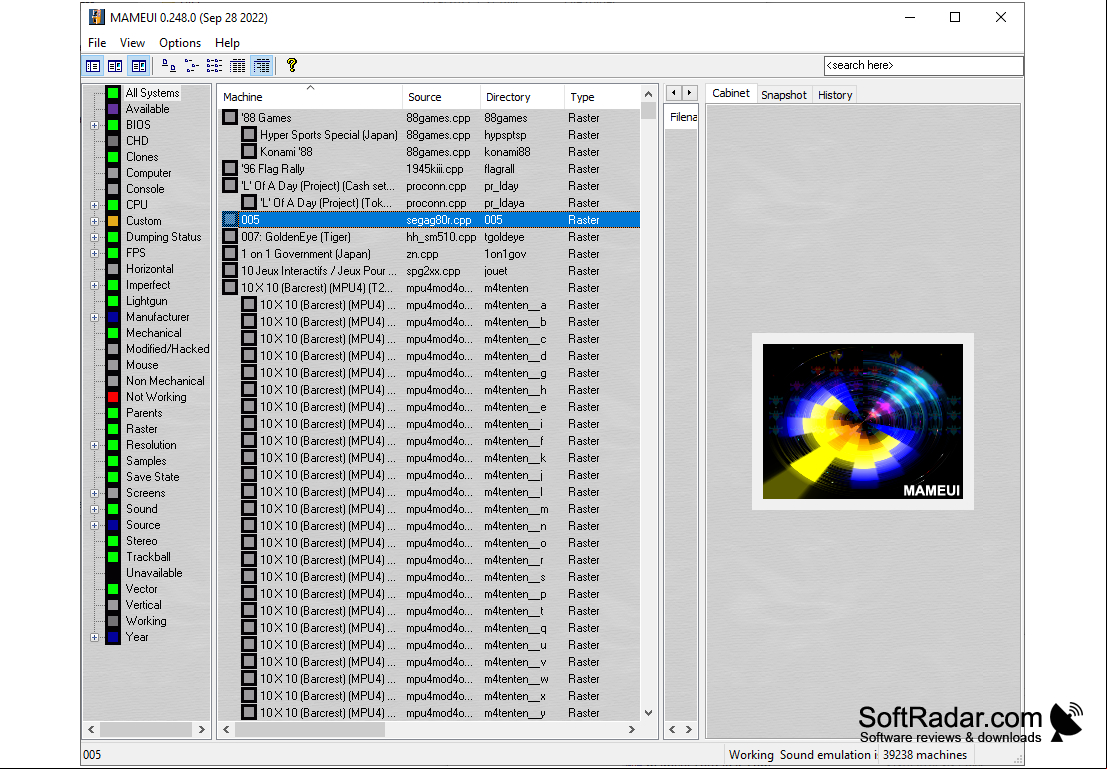Toggle the screenshot area toolbar icon

115,66
